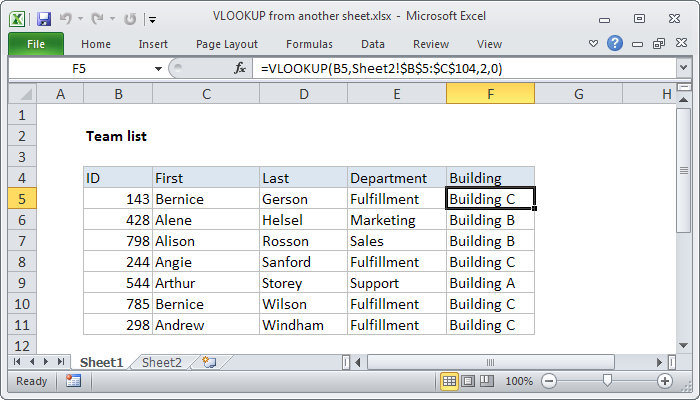Minimize the ribbon with the heart-shaped caret icon
700x400 pixels.
(593, 44)
